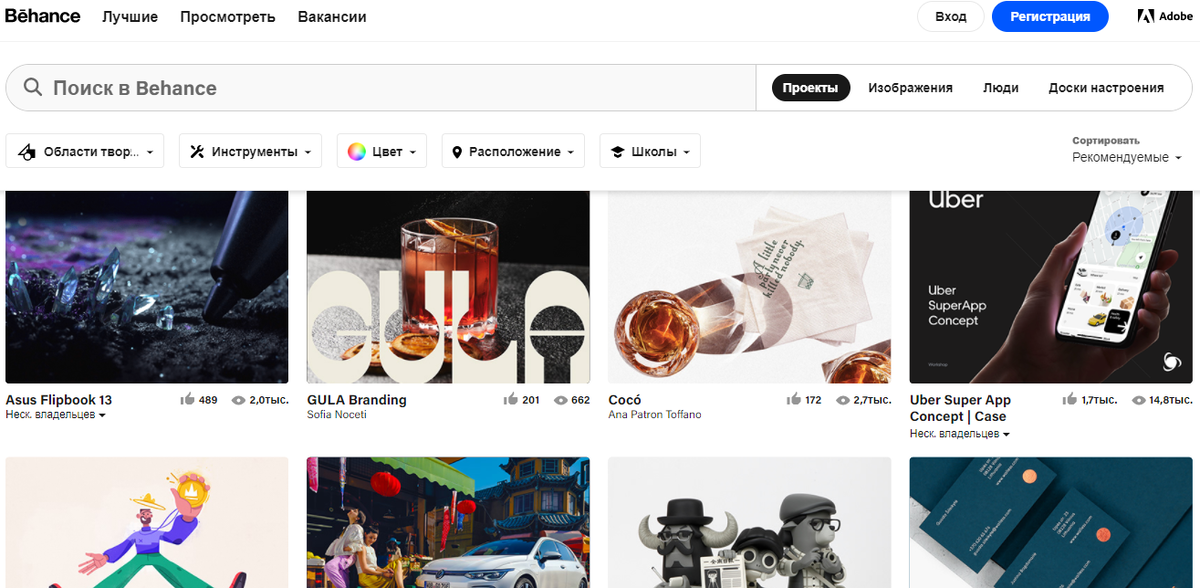Click the 489 likes count
Viewport: 1200px width, 588px height.
(208, 400)
